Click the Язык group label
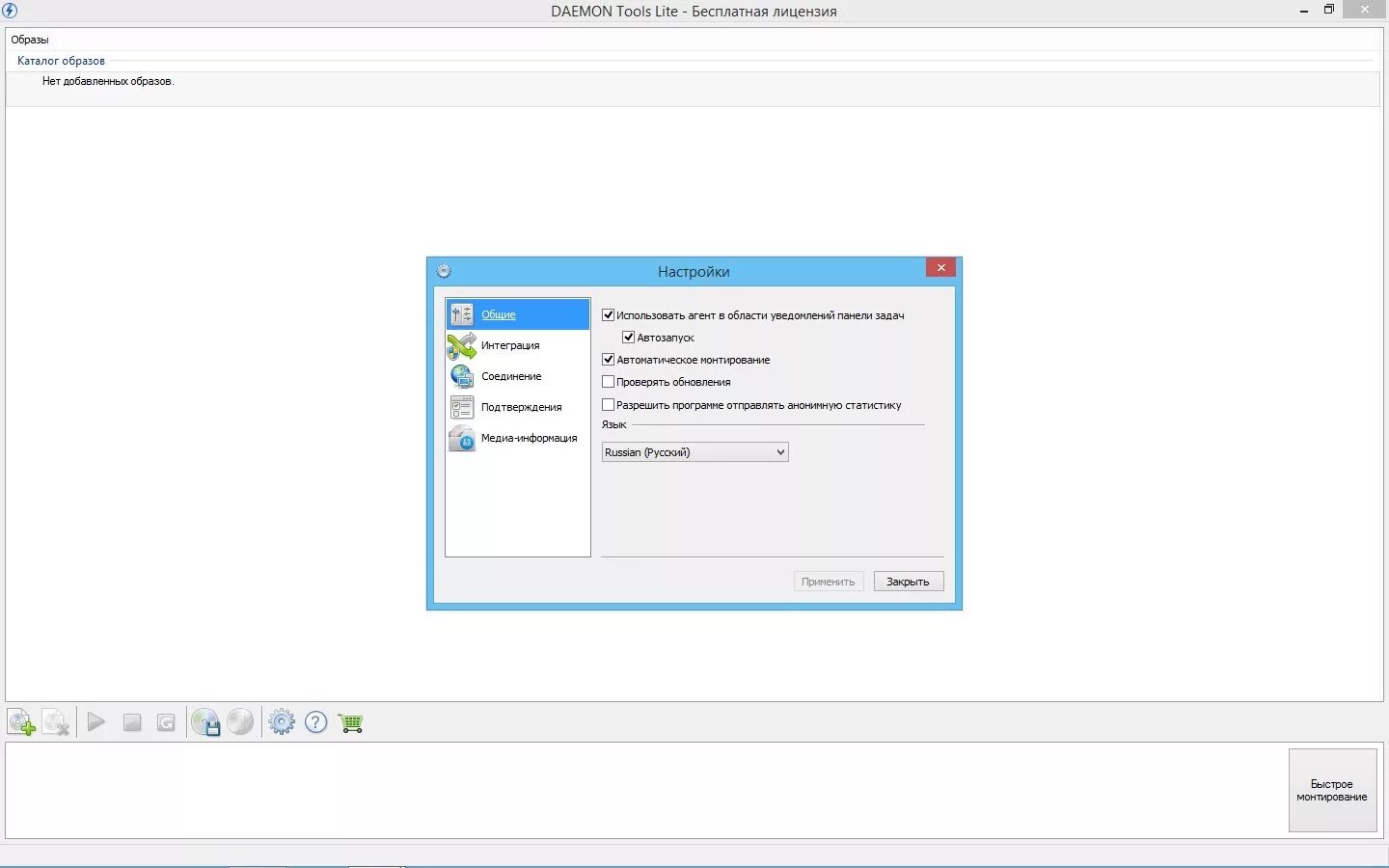1389x868 pixels. 614,424
